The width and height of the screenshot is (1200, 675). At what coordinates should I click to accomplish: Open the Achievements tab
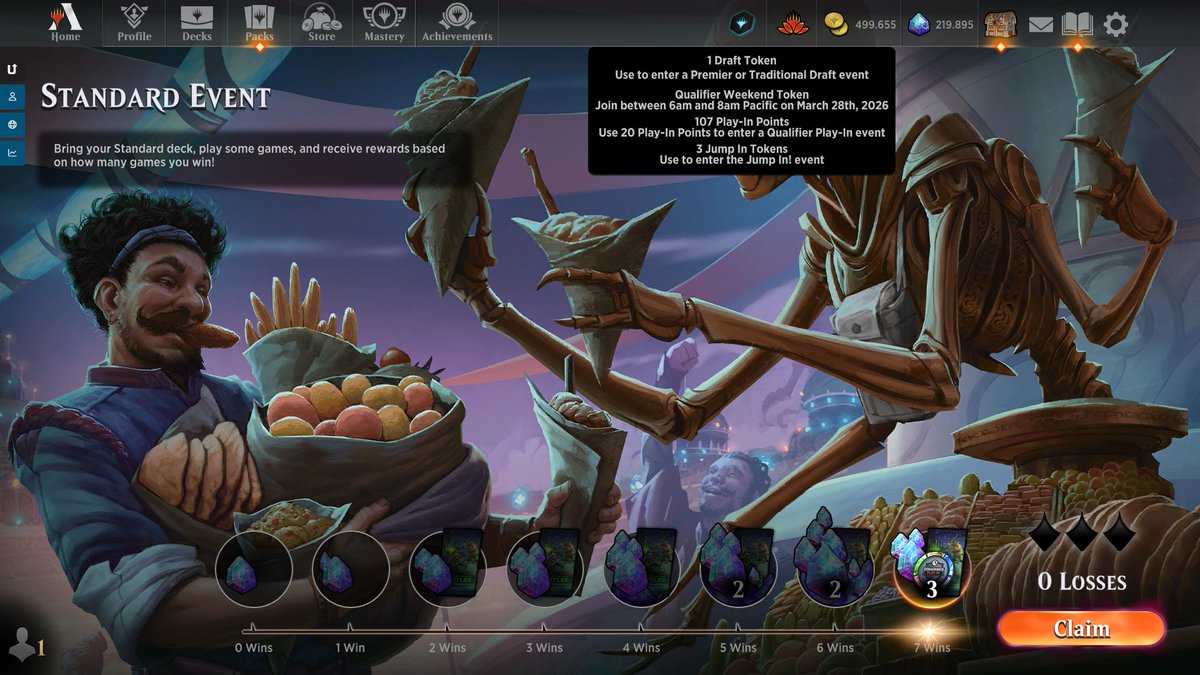457,23
